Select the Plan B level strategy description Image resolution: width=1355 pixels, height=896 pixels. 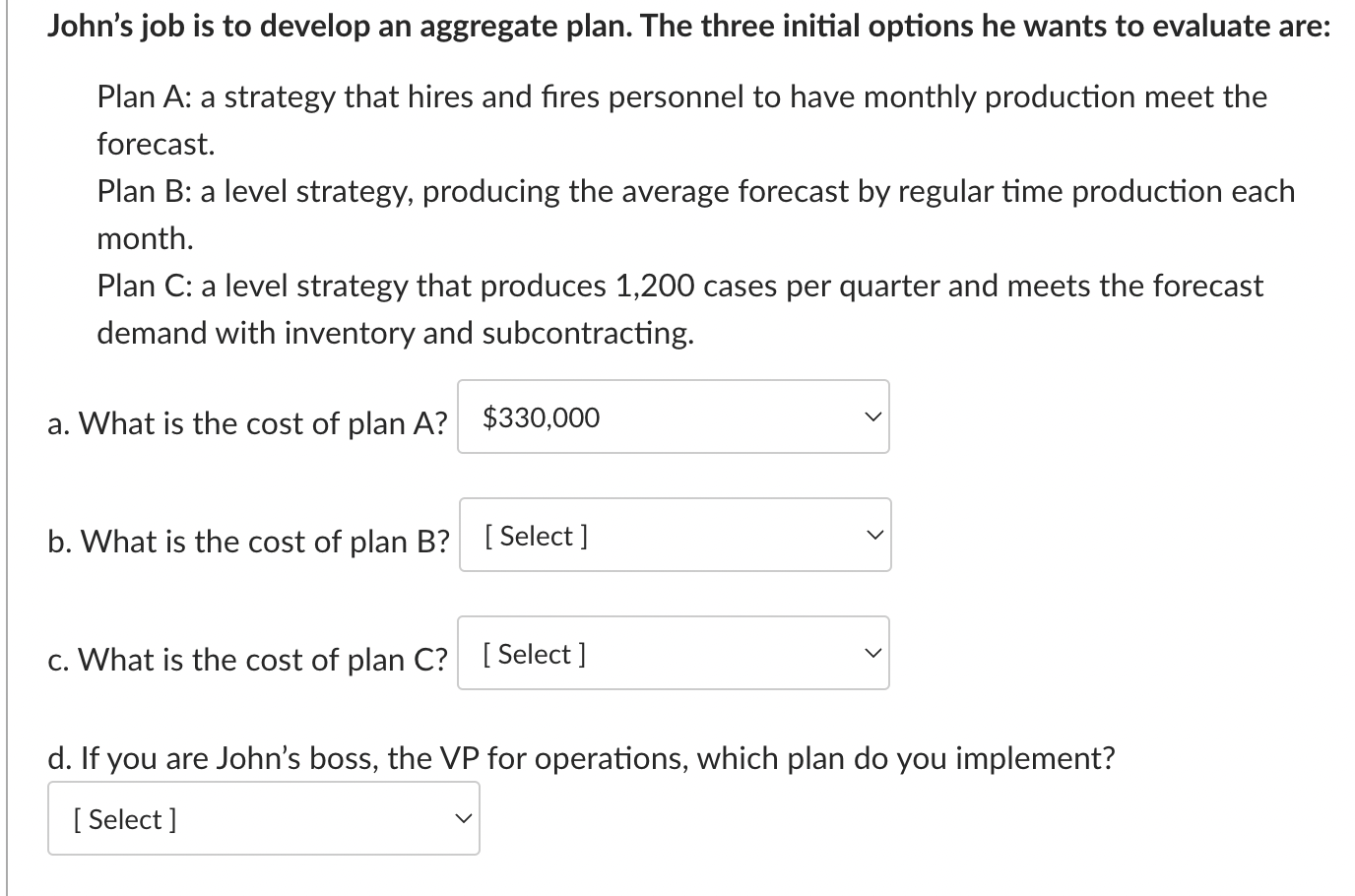point(694,191)
